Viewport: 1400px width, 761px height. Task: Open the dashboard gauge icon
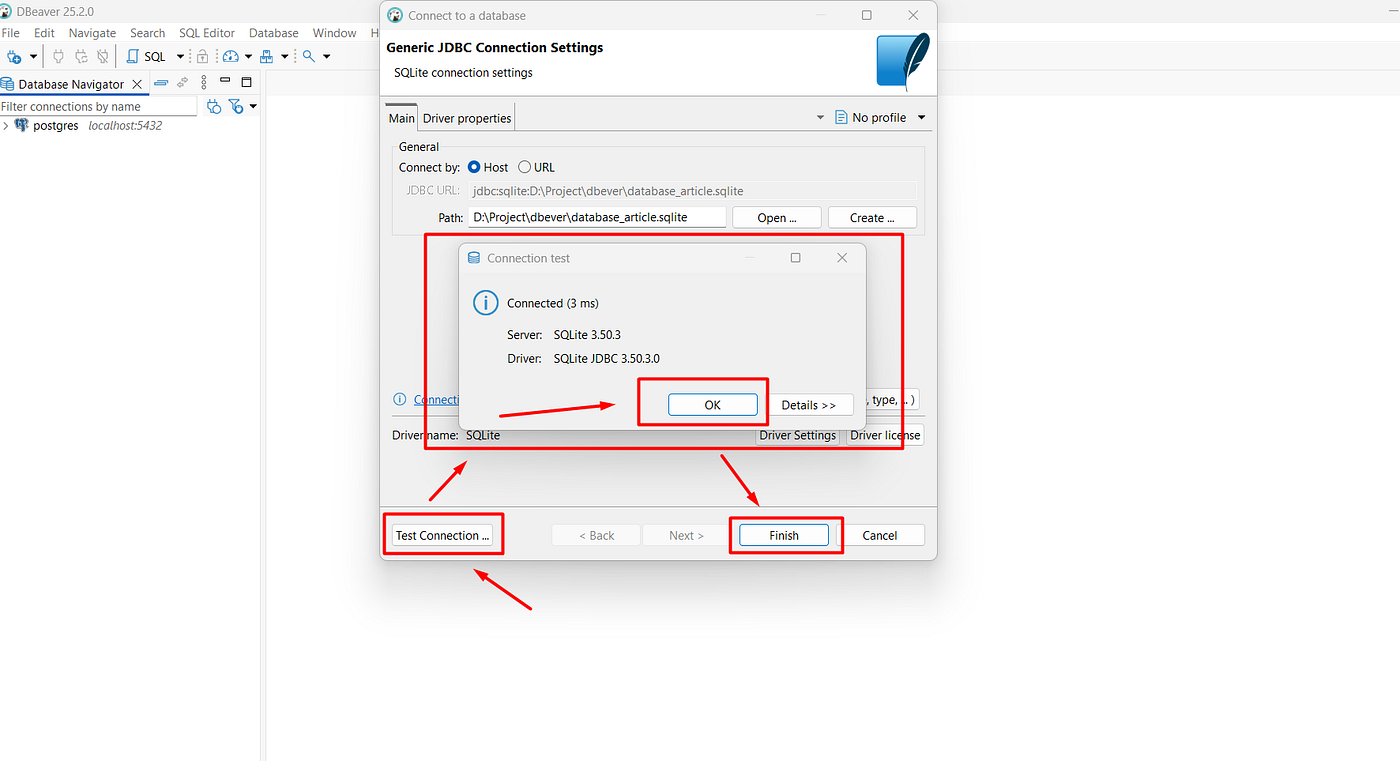231,57
